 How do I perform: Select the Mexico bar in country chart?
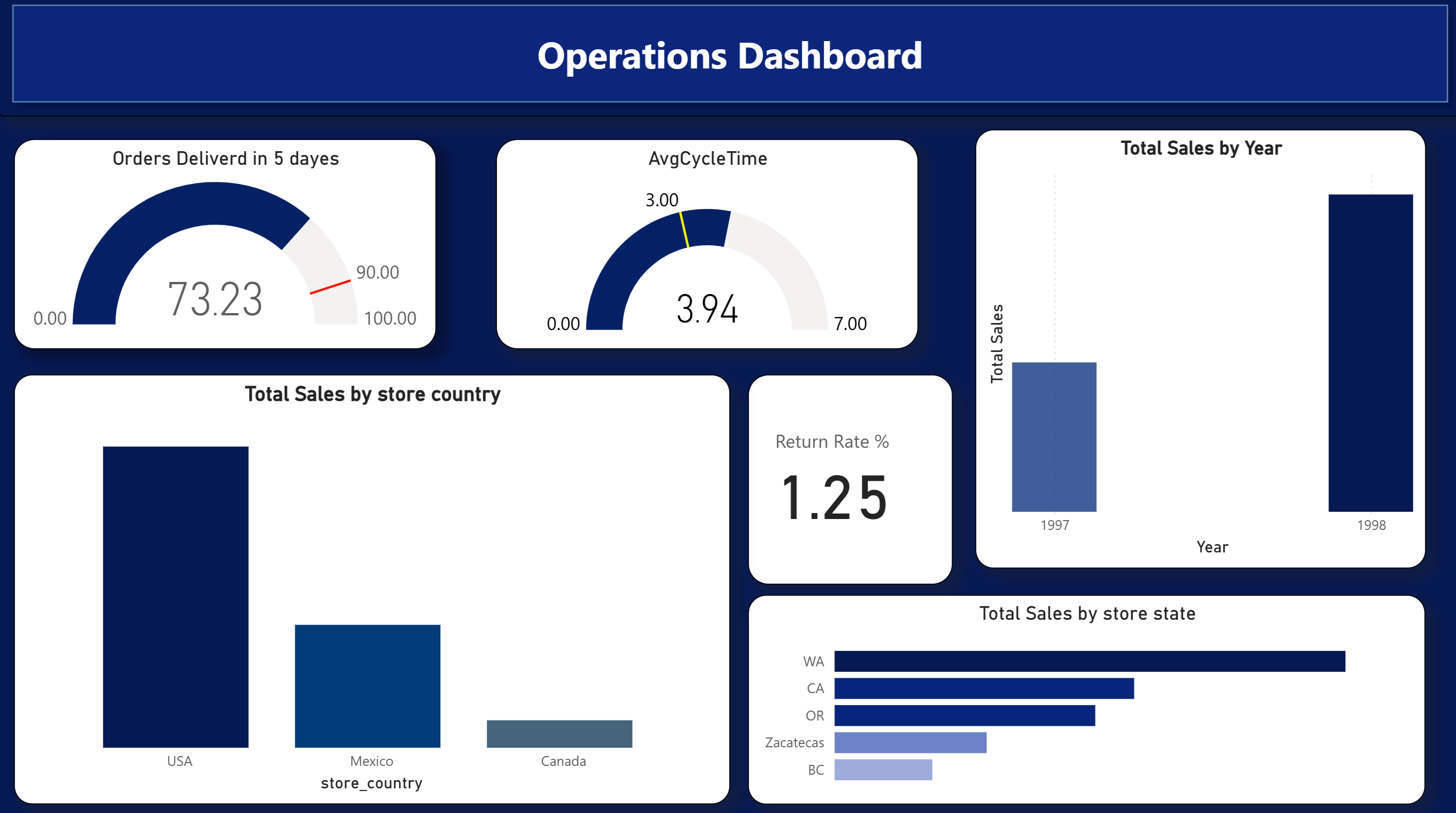368,686
